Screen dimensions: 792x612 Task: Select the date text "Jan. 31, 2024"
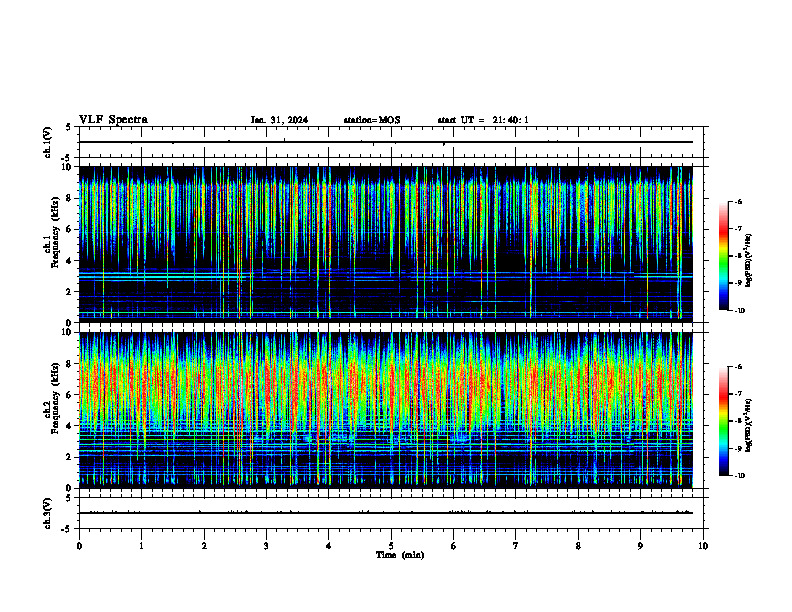click(x=279, y=120)
